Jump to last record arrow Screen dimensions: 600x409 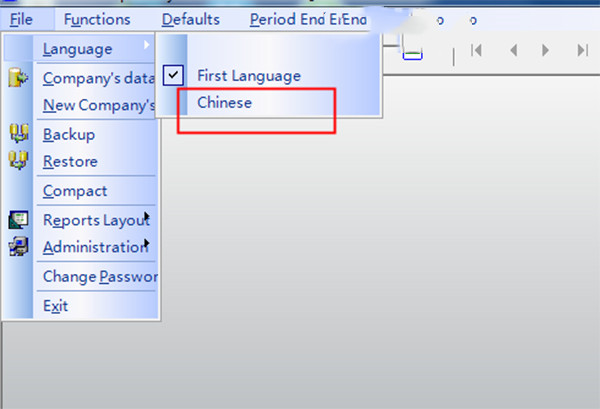[581, 50]
